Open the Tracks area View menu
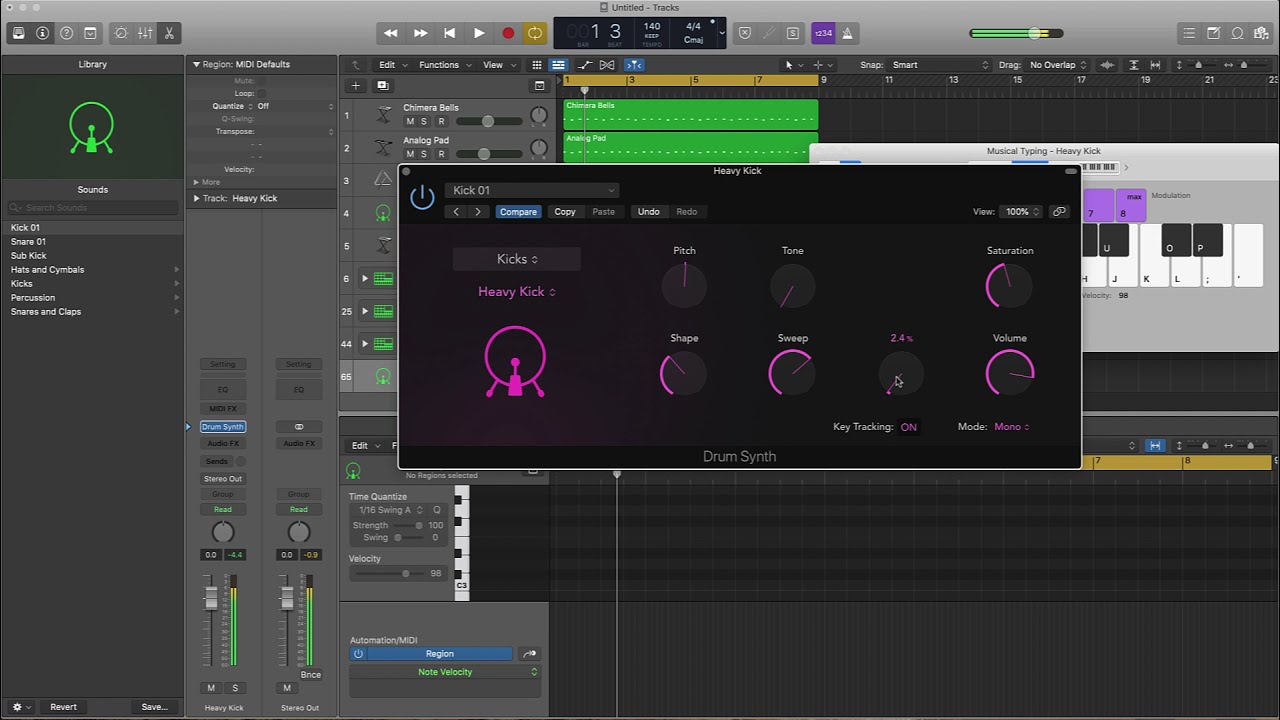 [498, 65]
